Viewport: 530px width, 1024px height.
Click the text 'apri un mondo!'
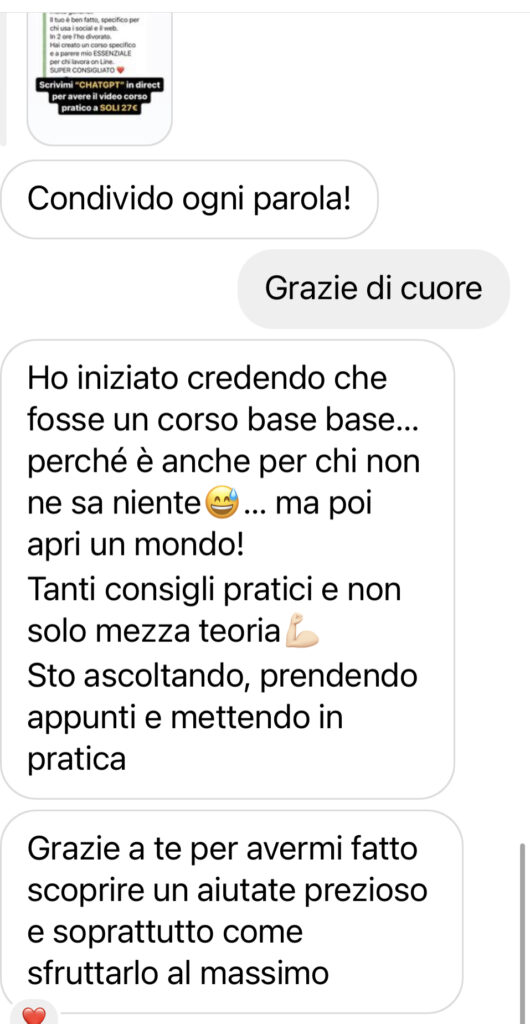(134, 547)
